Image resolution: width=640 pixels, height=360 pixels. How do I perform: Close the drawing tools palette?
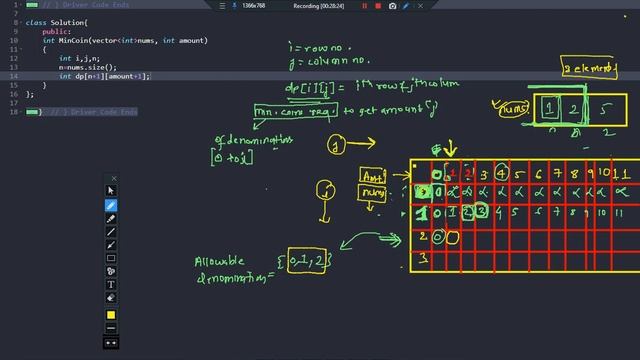coord(114,178)
